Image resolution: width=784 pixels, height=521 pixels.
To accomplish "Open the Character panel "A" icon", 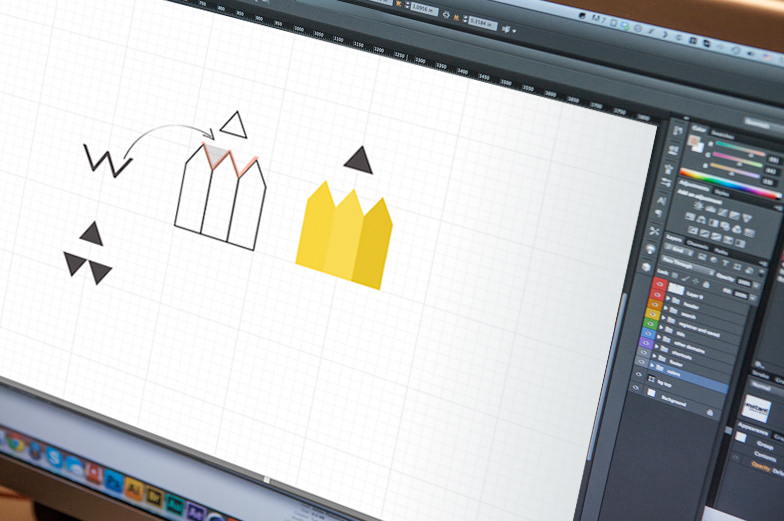I will click(x=662, y=200).
